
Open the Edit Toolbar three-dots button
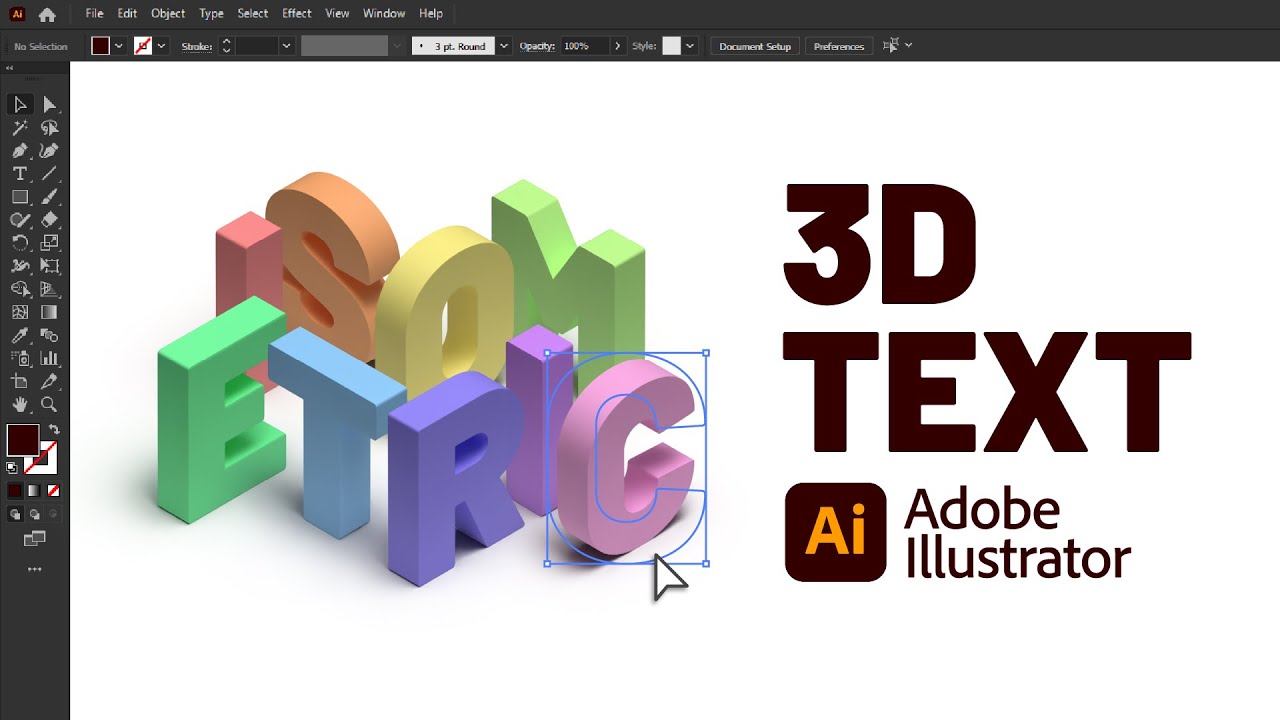[35, 569]
